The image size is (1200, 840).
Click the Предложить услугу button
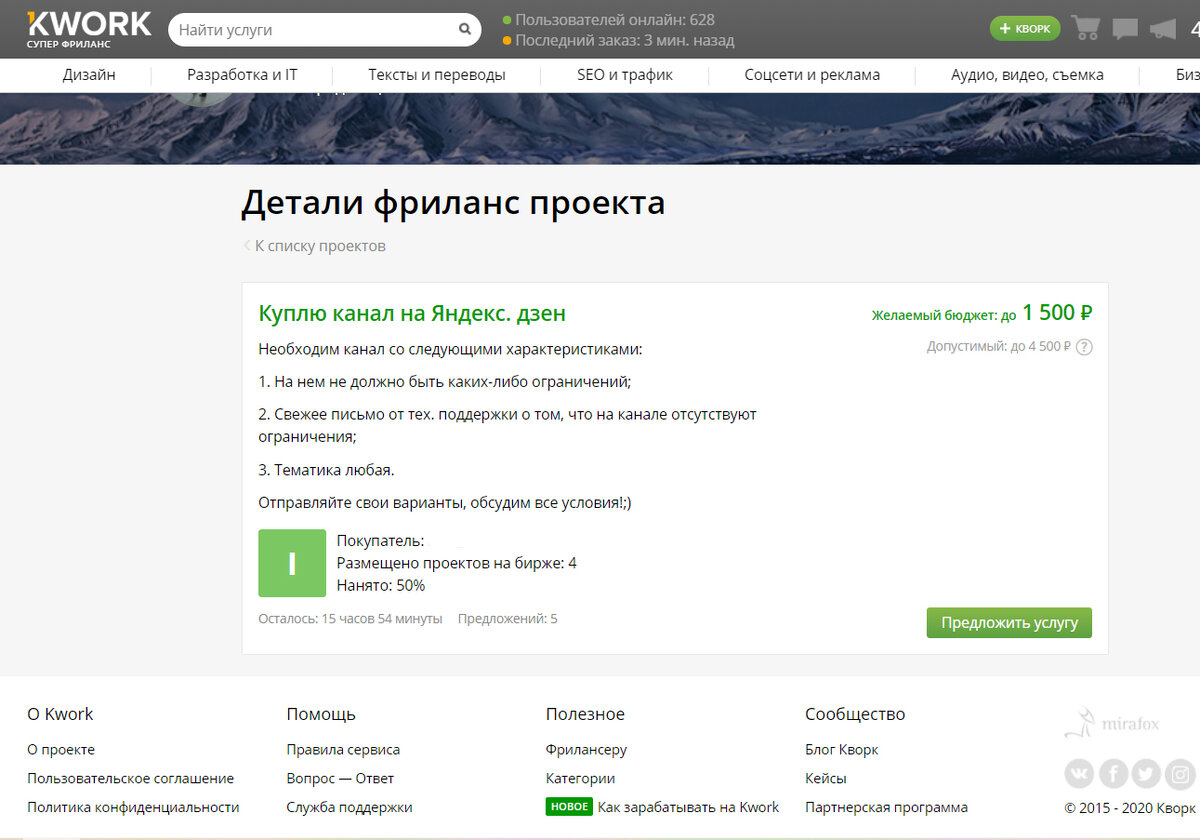(1009, 622)
